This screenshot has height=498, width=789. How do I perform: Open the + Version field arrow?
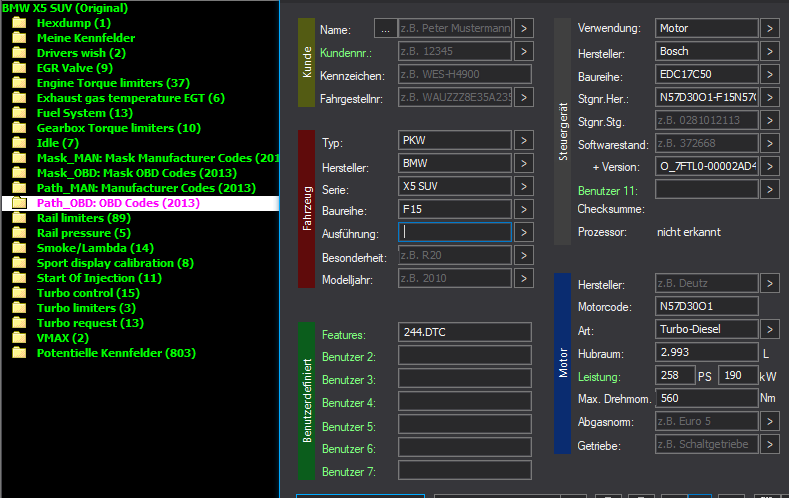tap(770, 167)
